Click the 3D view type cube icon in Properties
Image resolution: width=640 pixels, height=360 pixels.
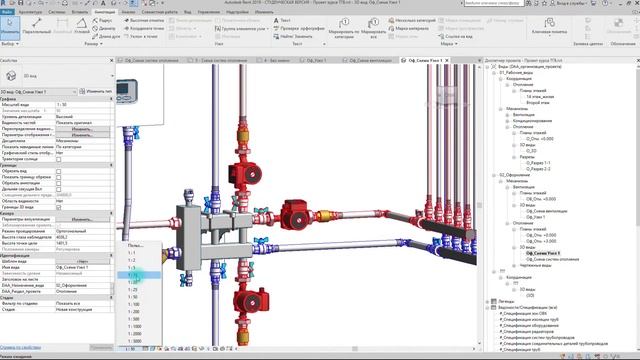tap(11, 76)
